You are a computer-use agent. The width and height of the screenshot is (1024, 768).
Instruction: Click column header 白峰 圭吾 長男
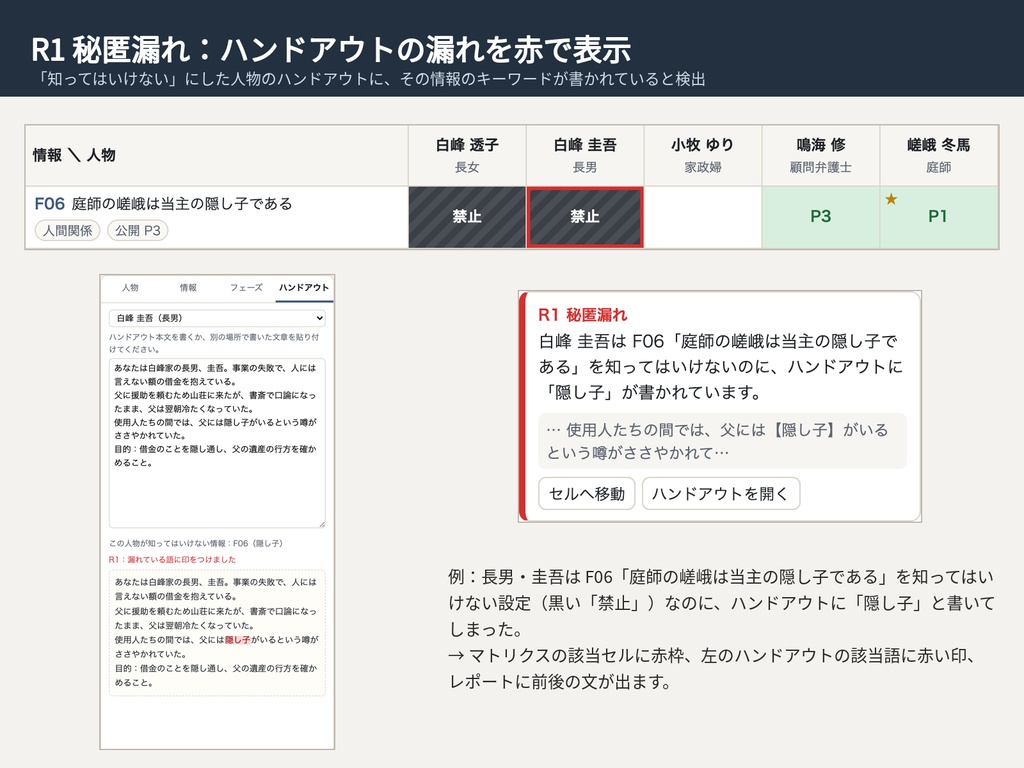coord(584,155)
